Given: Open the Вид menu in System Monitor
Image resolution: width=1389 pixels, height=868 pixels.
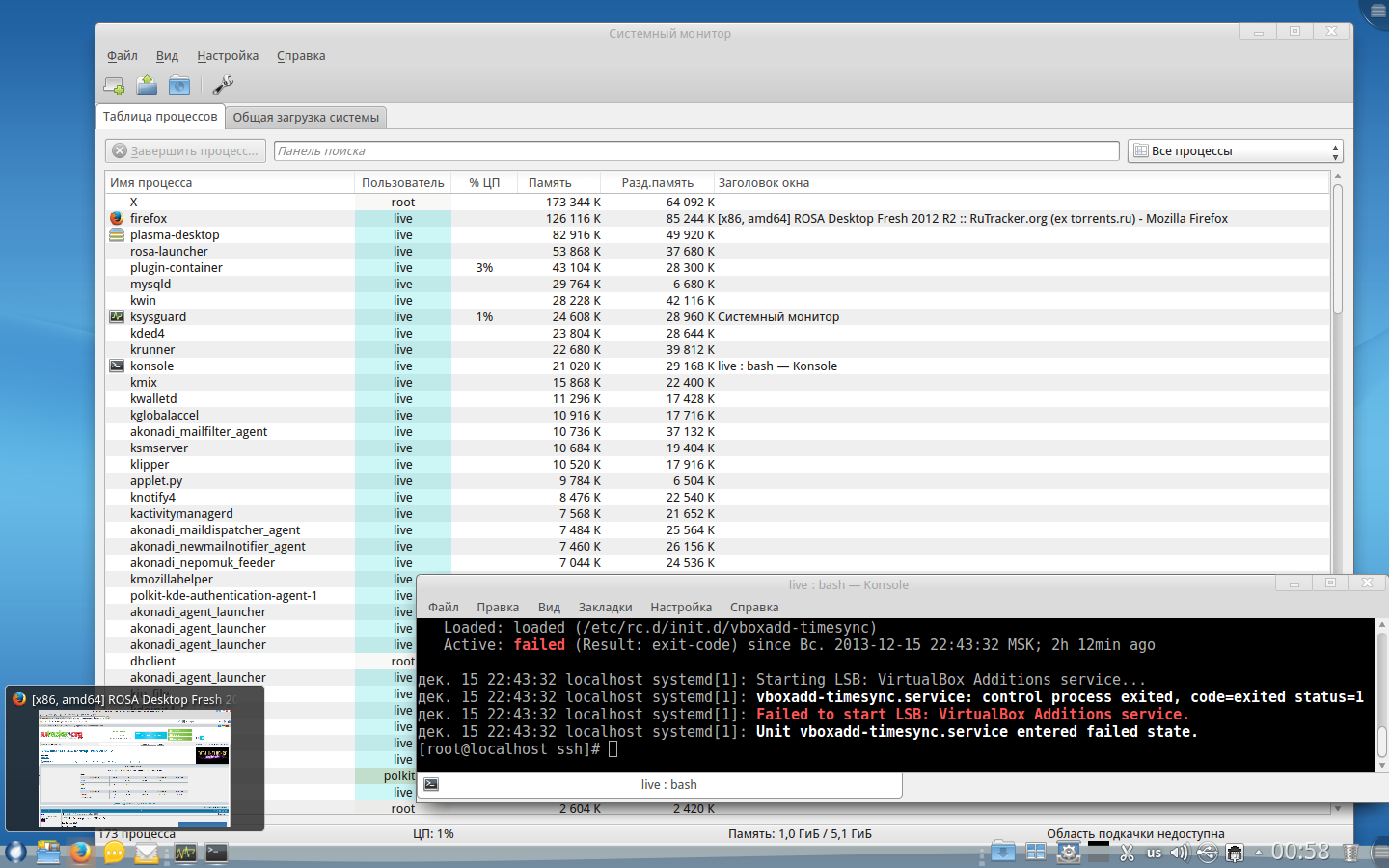Looking at the screenshot, I should click(x=167, y=56).
